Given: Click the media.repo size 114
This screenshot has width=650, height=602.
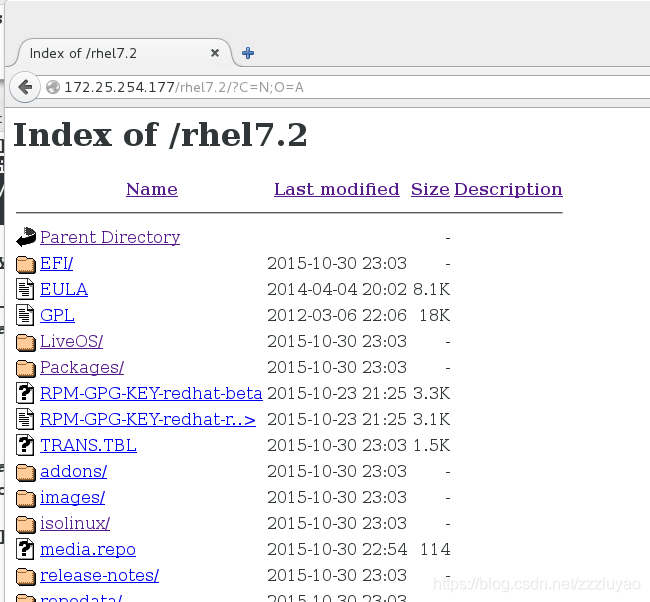Looking at the screenshot, I should [x=435, y=549].
